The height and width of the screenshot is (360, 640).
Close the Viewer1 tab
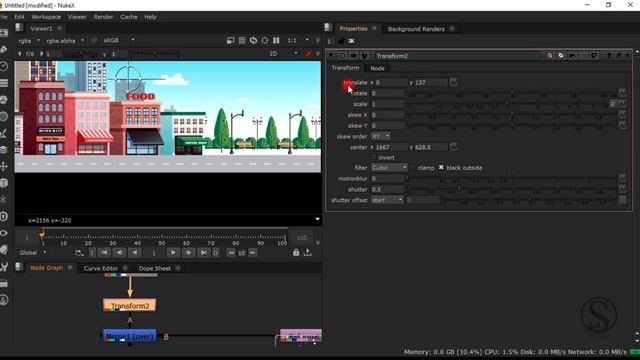(60, 28)
